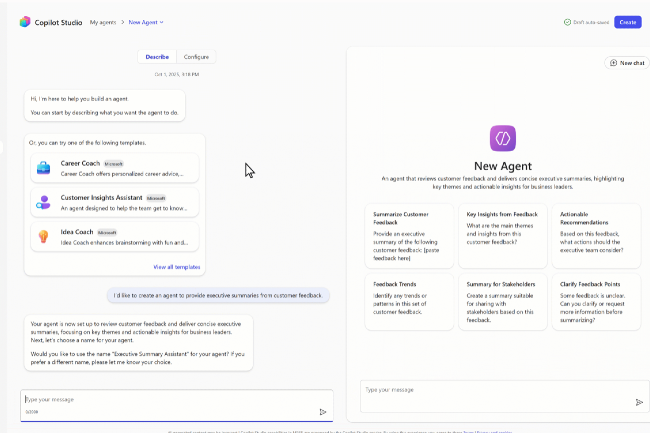Send message in the left chat box
650x433 pixels.
[x=323, y=411]
